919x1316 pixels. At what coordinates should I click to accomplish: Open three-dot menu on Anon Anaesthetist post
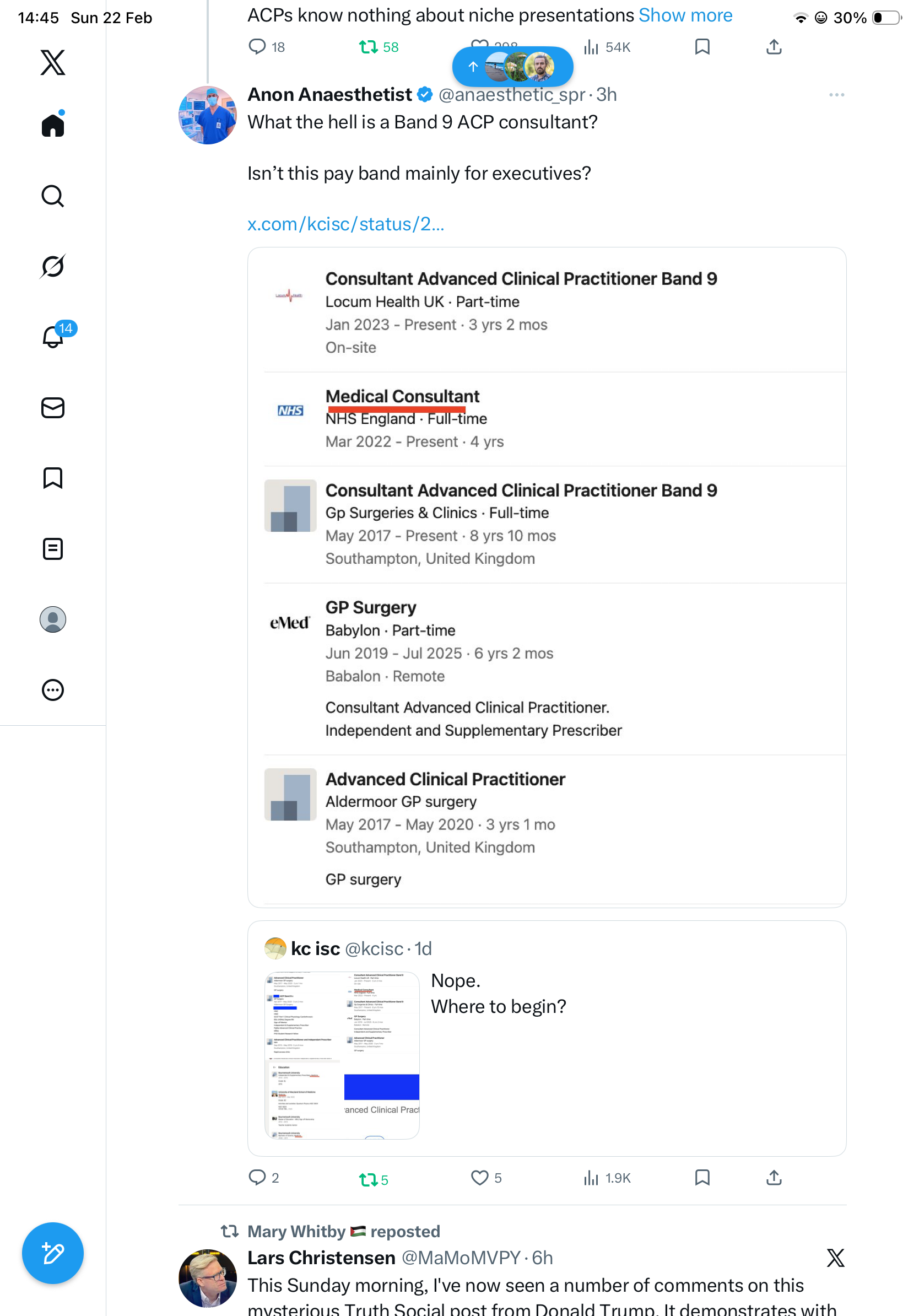(836, 95)
